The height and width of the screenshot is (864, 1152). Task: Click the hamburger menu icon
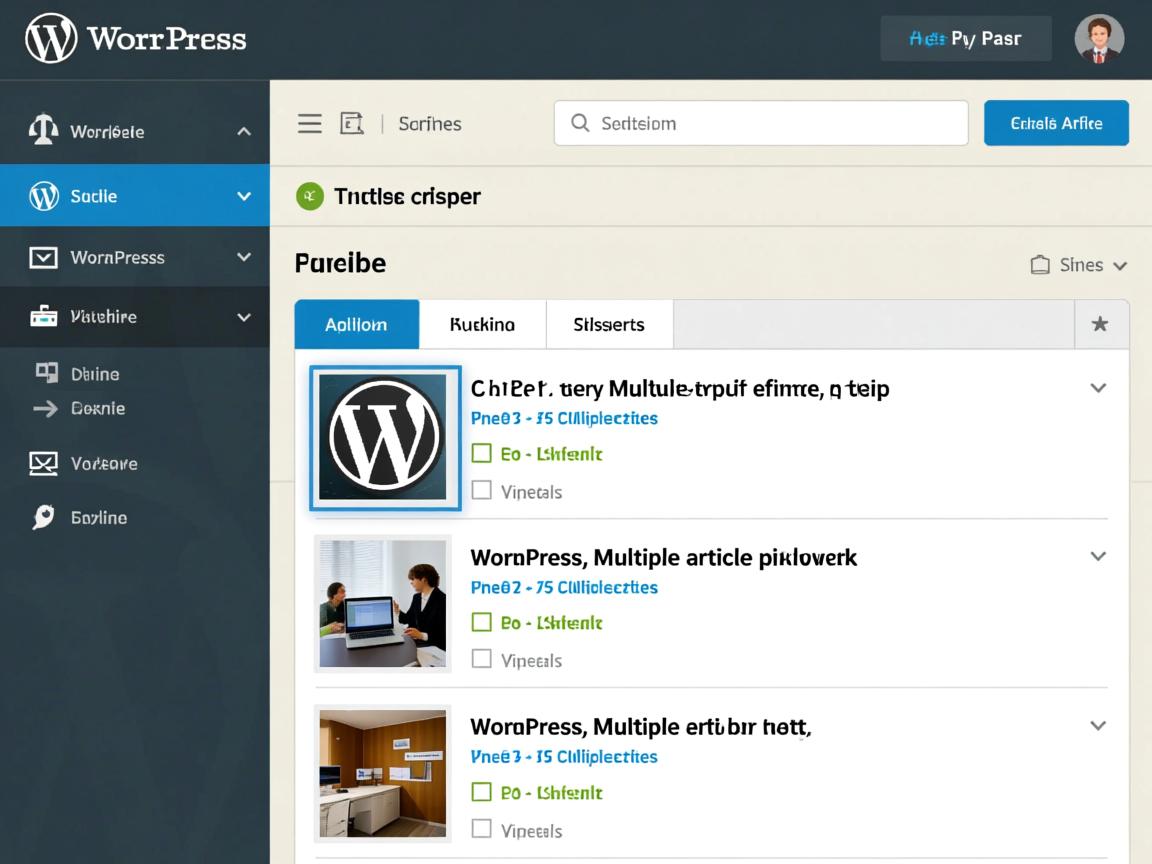click(310, 123)
